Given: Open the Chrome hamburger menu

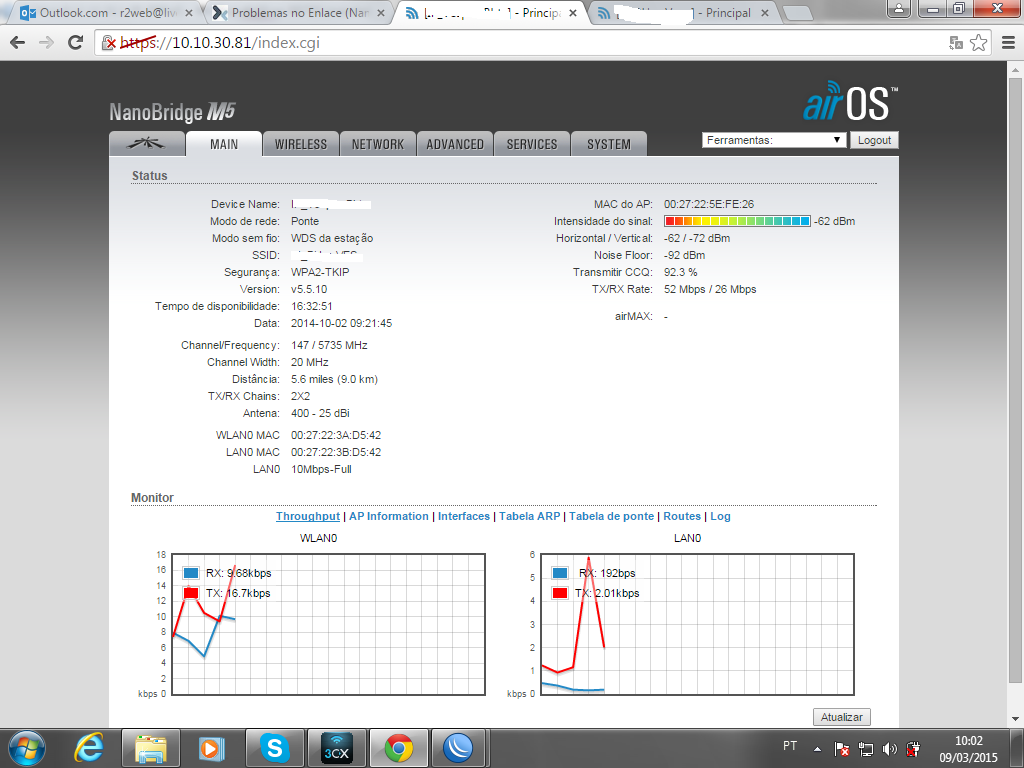Looking at the screenshot, I should coord(1008,43).
